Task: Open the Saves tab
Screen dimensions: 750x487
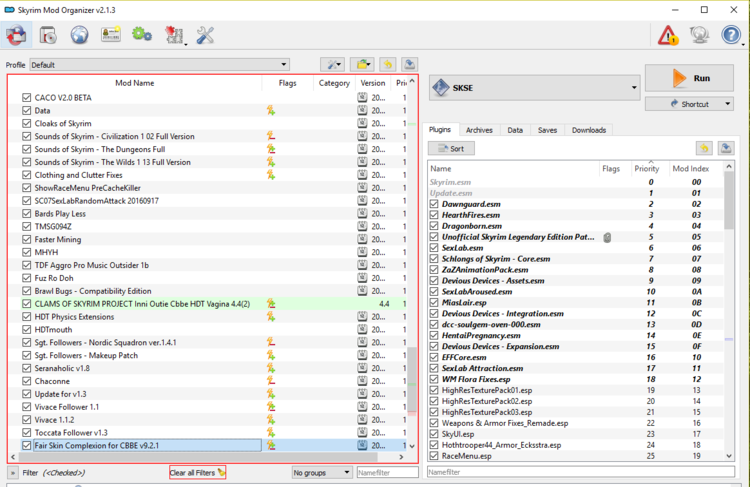Action: [x=547, y=130]
